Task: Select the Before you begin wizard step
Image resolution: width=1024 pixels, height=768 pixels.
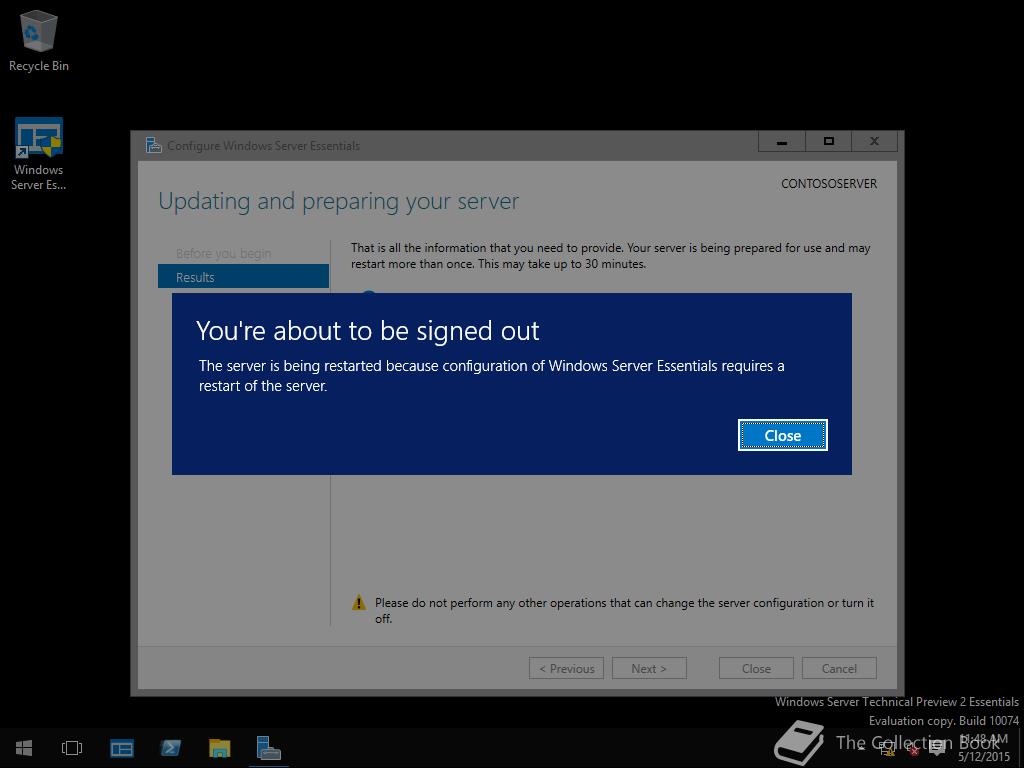Action: pos(223,253)
